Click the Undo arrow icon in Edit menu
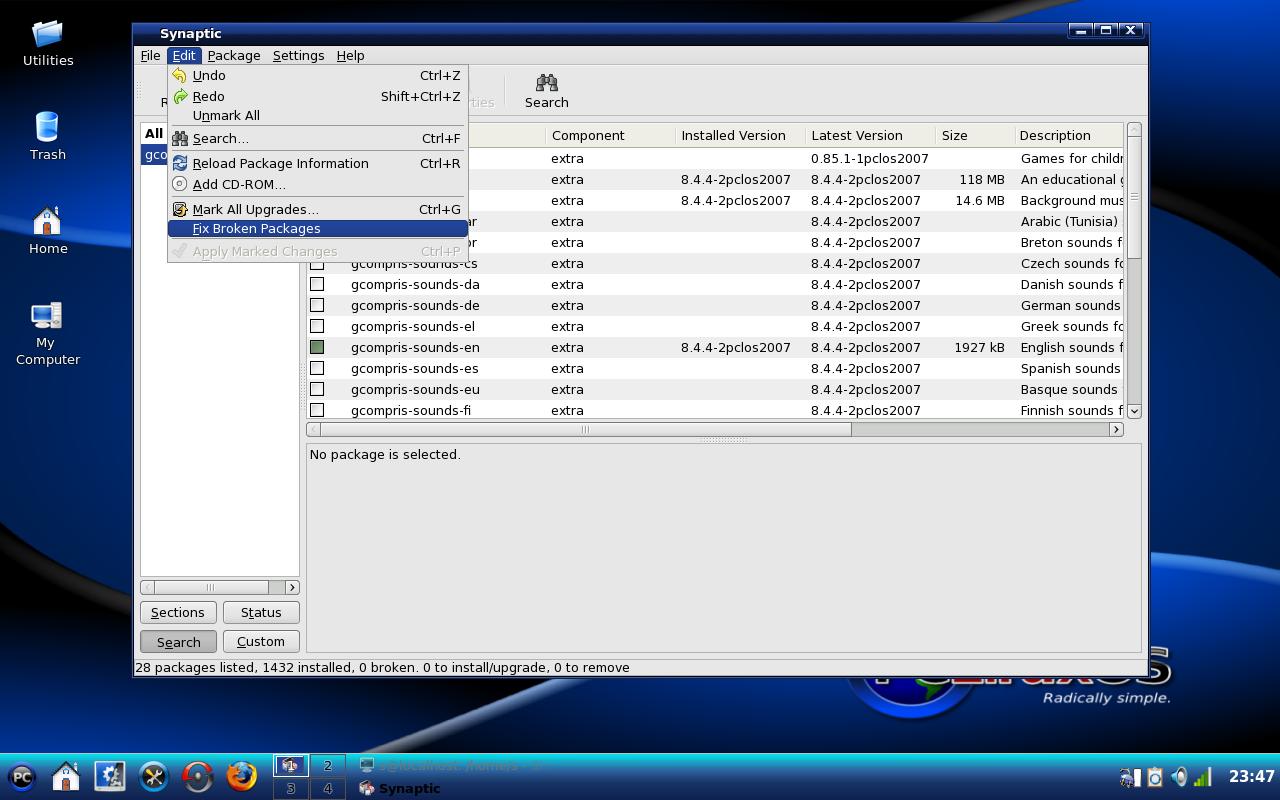Viewport: 1280px width, 800px height. click(180, 75)
